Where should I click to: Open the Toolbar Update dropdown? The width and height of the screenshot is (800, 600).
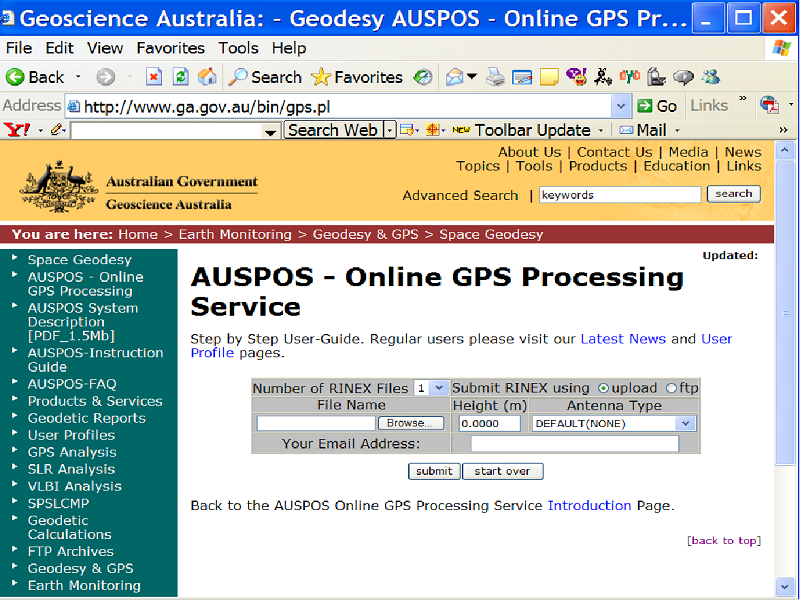point(601,131)
